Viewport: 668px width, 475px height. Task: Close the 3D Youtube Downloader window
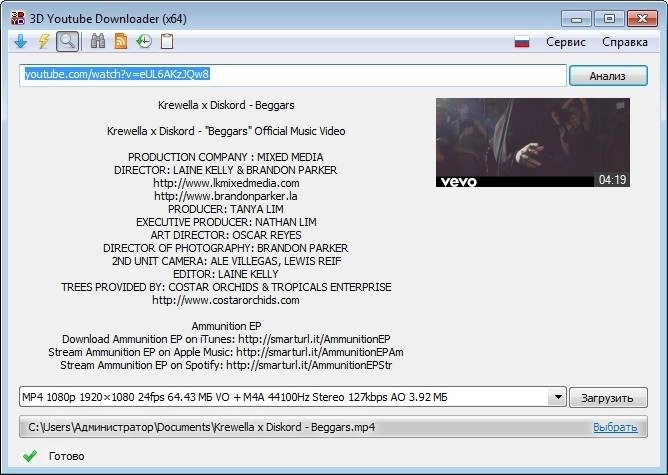[642, 19]
